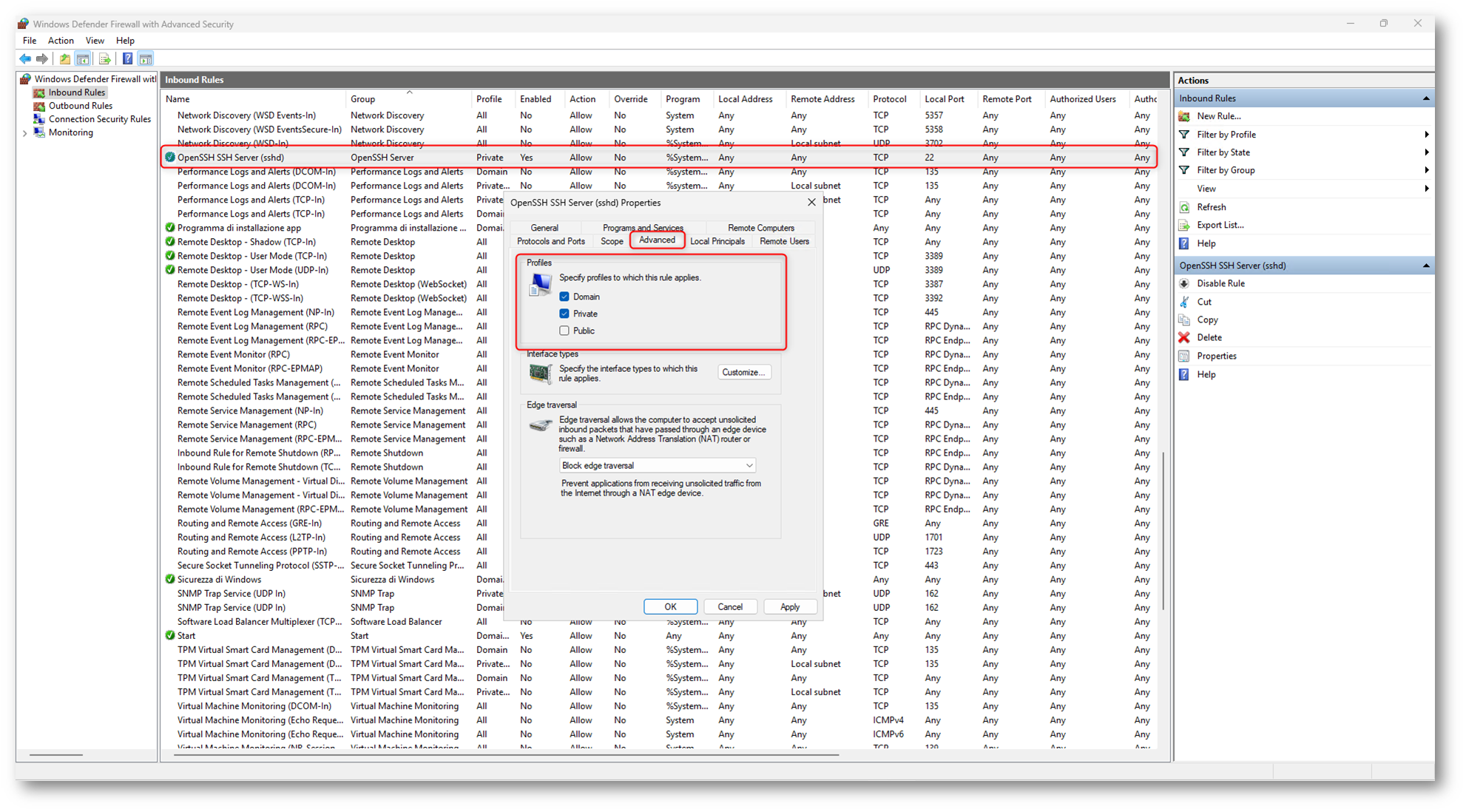Click the Refresh icon in Actions pane
1466x812 pixels.
coord(1184,207)
